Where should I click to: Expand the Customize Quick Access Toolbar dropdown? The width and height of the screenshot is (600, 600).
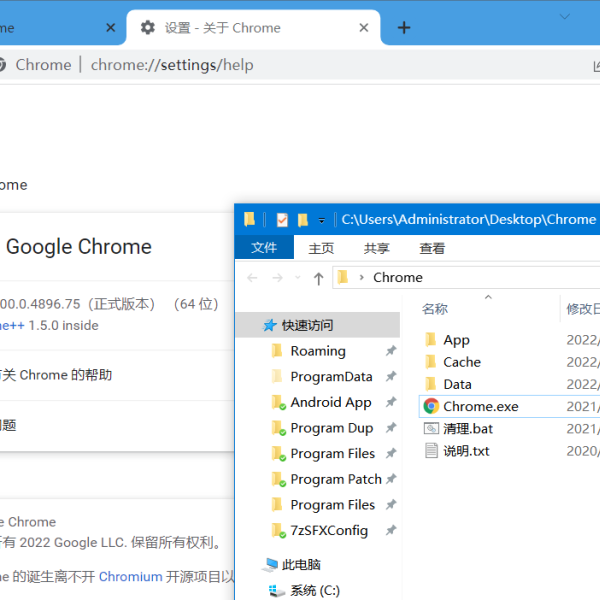pos(321,220)
